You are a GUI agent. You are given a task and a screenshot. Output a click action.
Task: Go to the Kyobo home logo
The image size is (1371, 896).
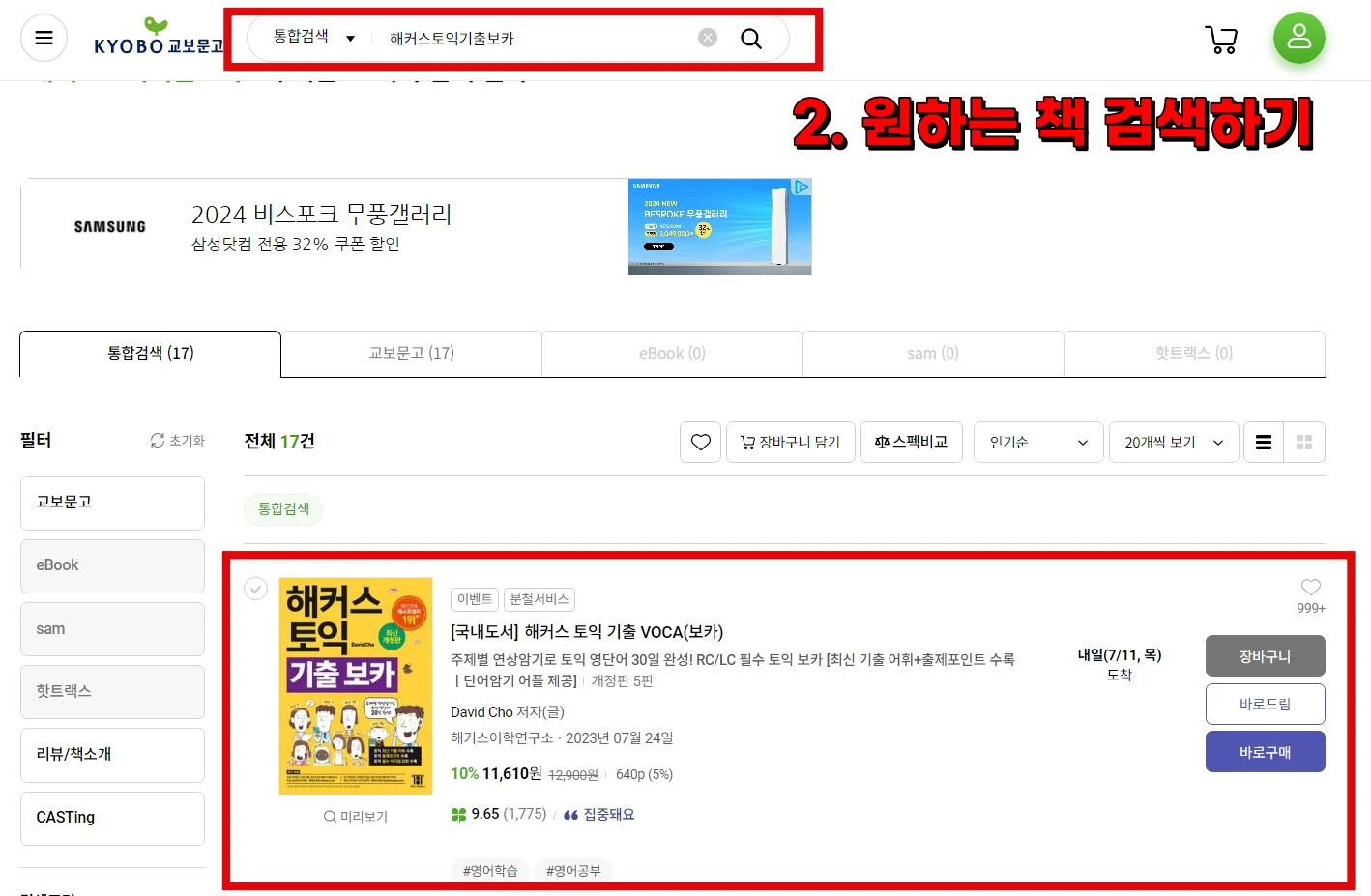coord(158,38)
